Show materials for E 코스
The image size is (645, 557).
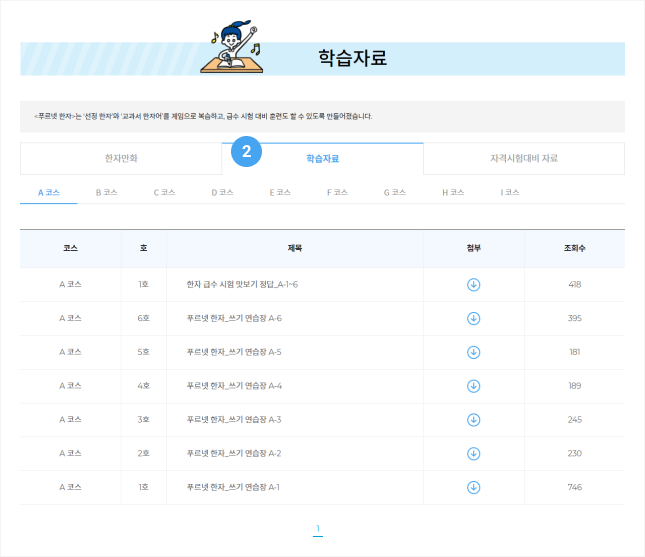click(279, 192)
